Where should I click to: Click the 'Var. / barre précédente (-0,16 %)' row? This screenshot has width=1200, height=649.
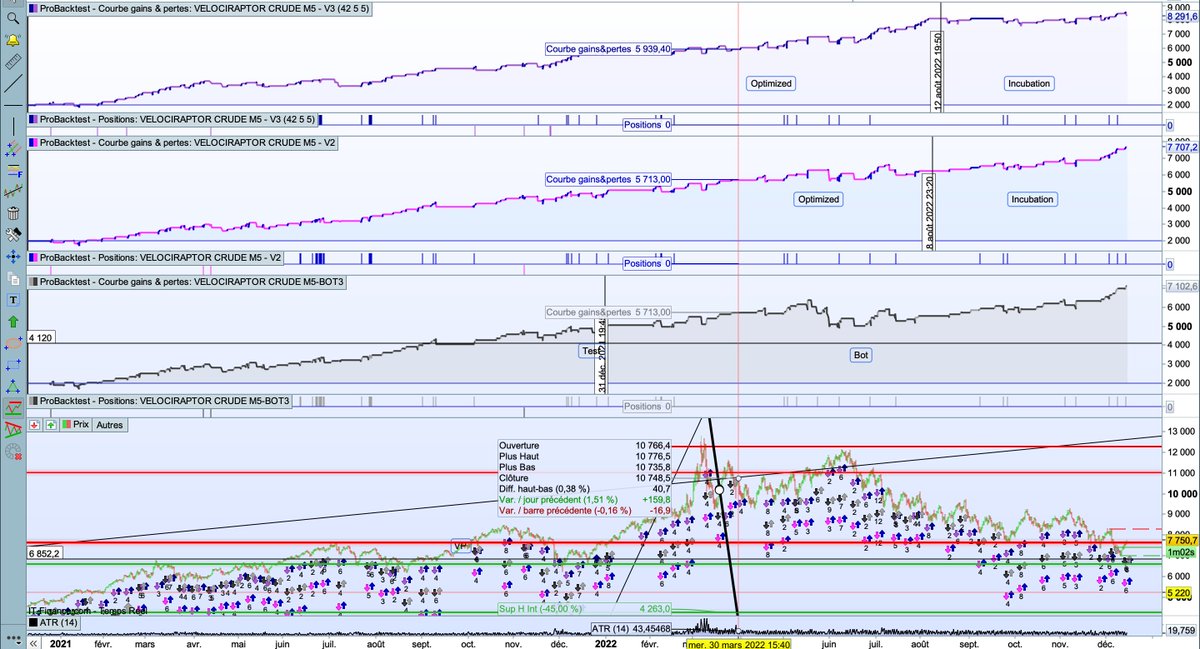click(x=585, y=511)
